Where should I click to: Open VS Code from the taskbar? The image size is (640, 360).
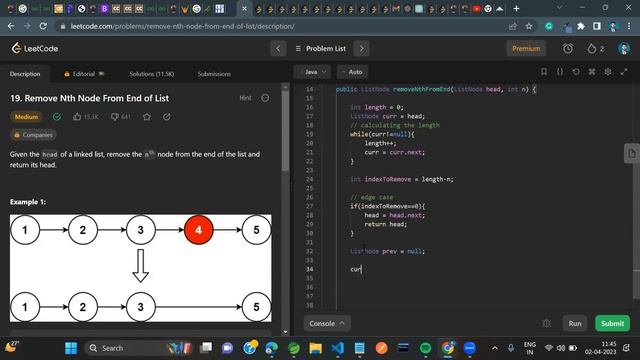(x=338, y=348)
